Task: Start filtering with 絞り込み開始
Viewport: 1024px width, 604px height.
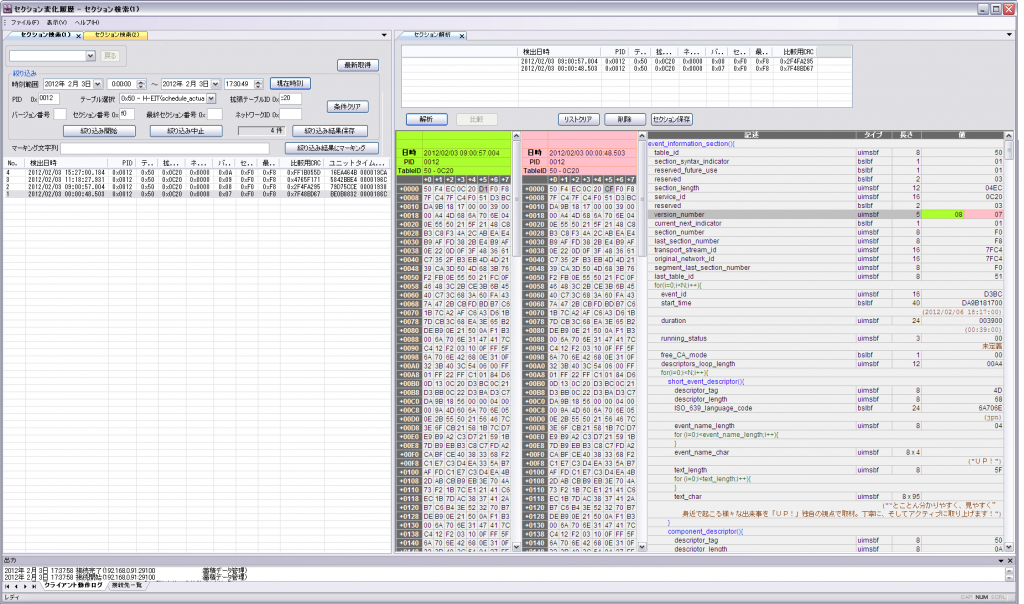Action: 99,131
